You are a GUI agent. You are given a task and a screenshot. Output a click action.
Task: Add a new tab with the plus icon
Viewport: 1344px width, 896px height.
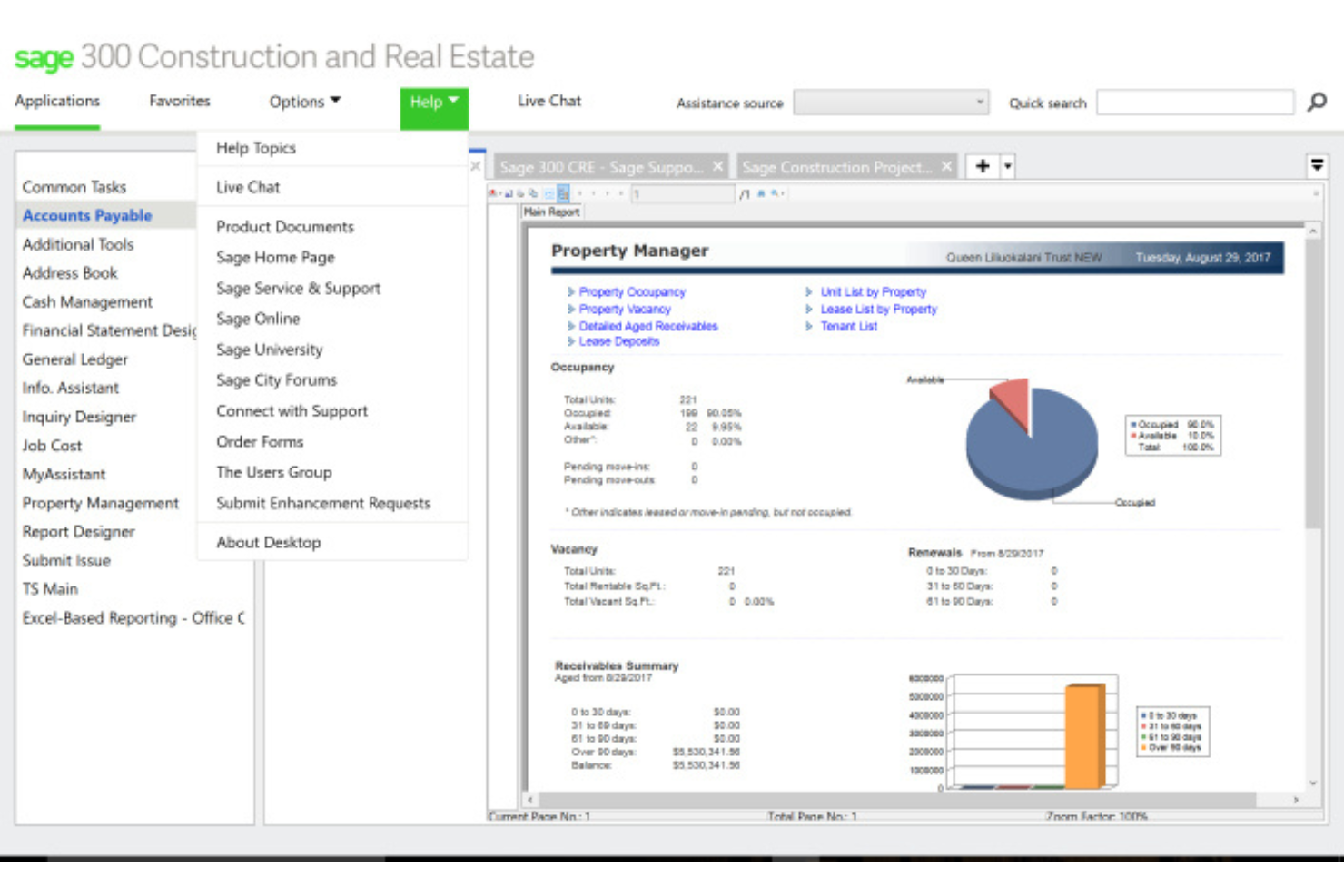click(982, 166)
